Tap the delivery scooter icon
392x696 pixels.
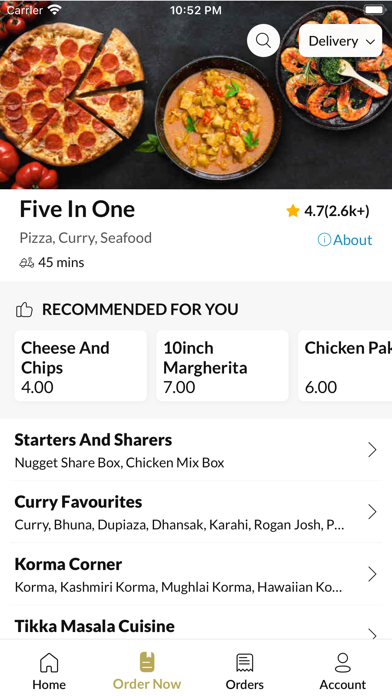point(27,263)
